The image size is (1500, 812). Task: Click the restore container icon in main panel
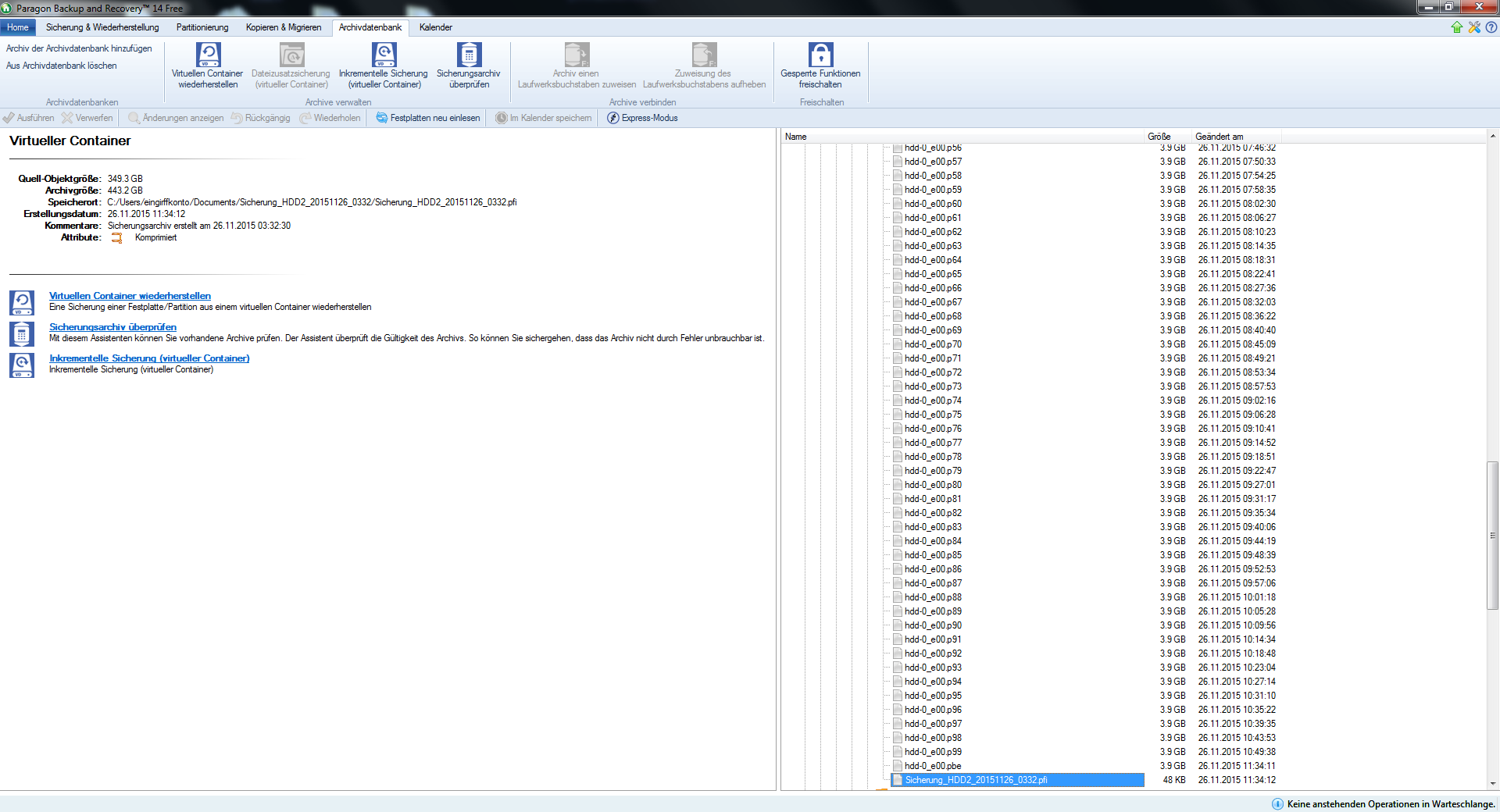(22, 302)
